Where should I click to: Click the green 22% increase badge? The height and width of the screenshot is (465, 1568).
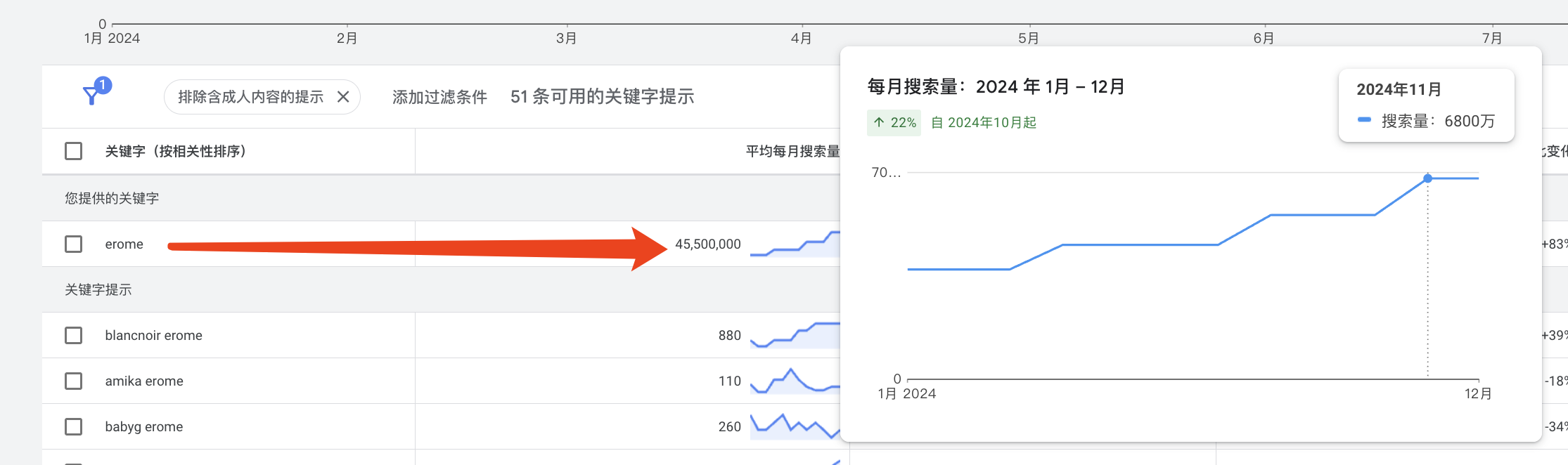pos(894,123)
